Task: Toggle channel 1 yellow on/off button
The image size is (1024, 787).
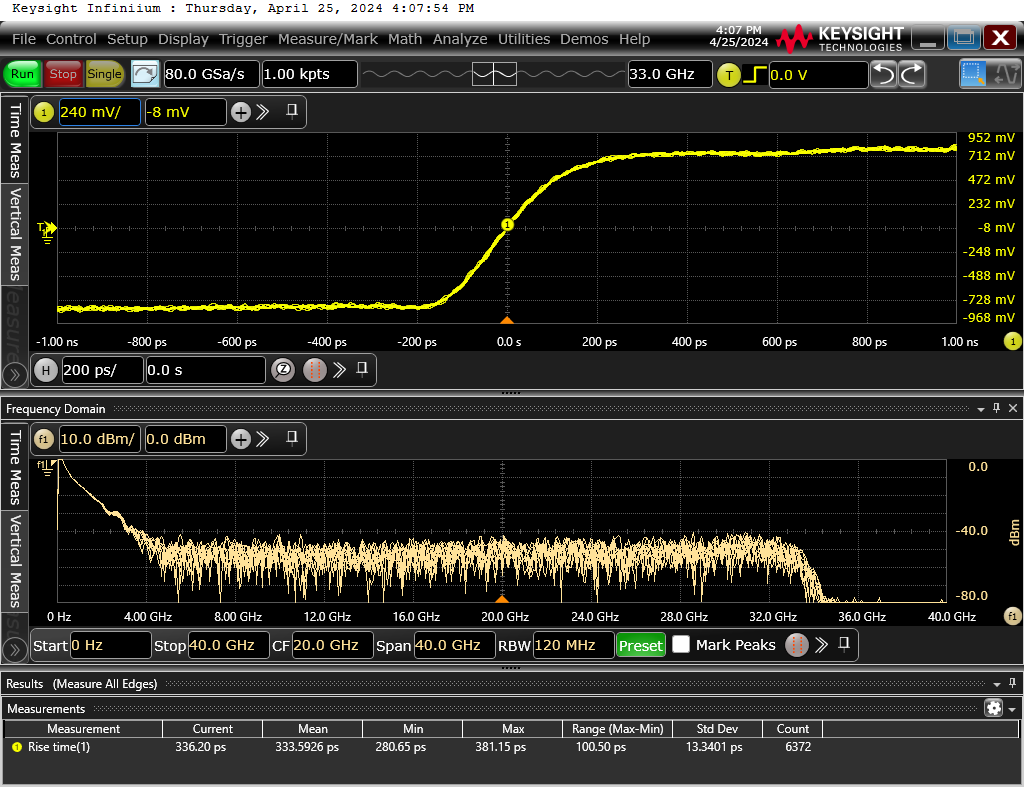Action: click(x=44, y=112)
